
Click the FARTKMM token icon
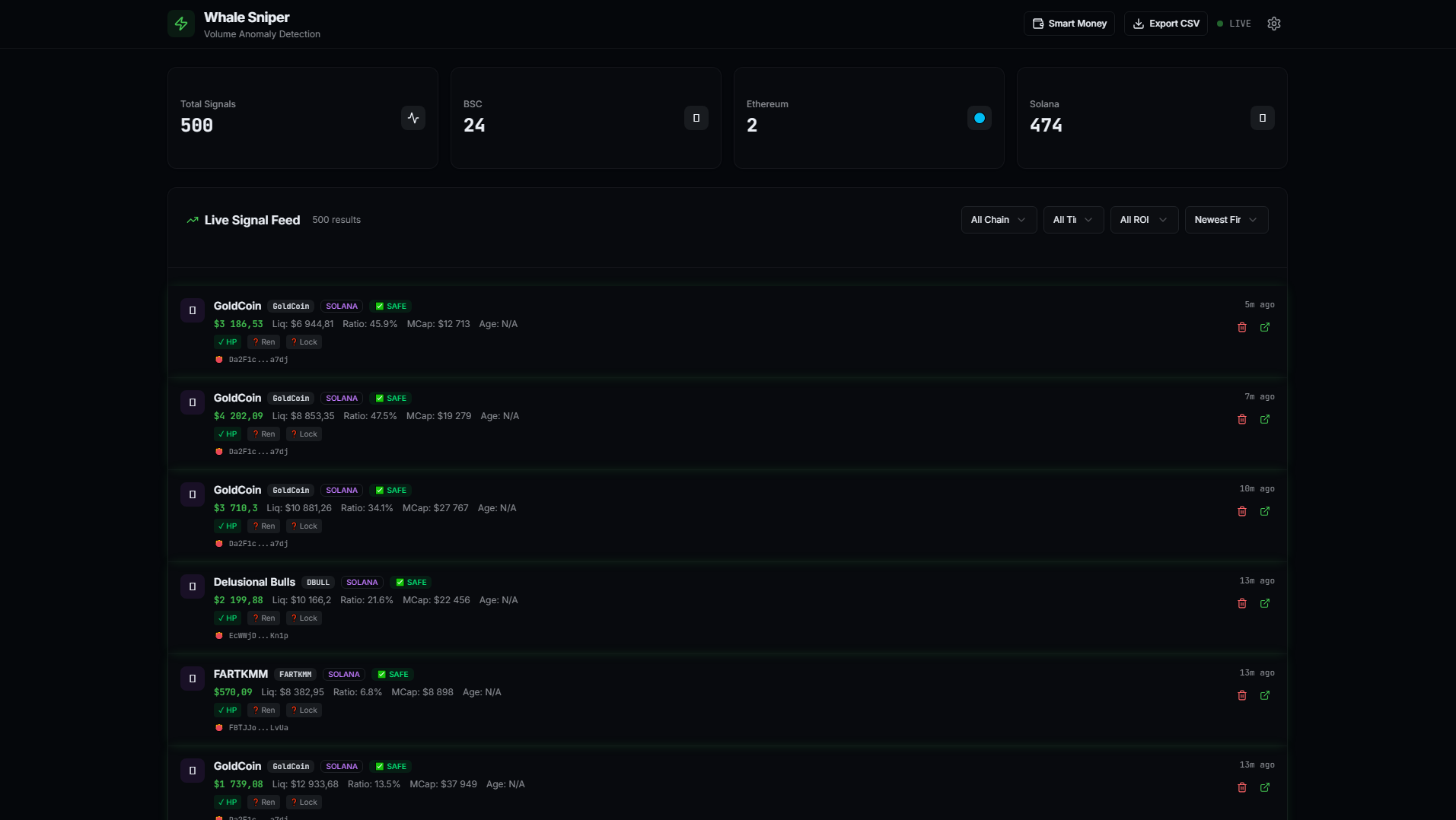tap(193, 679)
